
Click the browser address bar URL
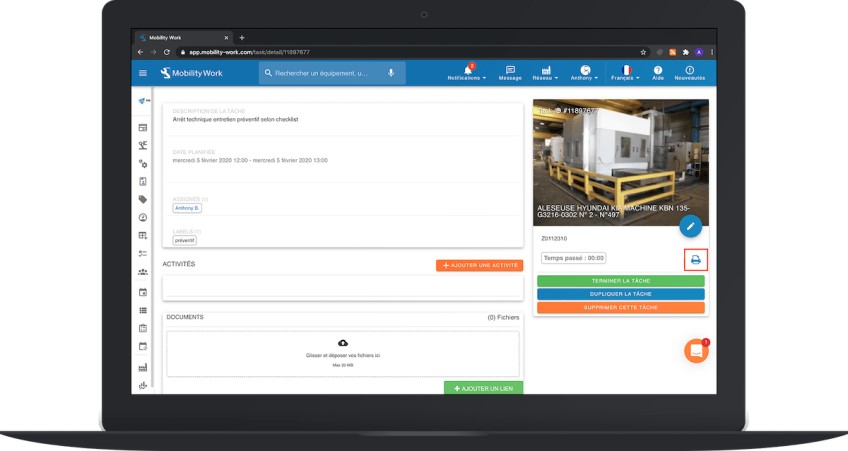[249, 52]
